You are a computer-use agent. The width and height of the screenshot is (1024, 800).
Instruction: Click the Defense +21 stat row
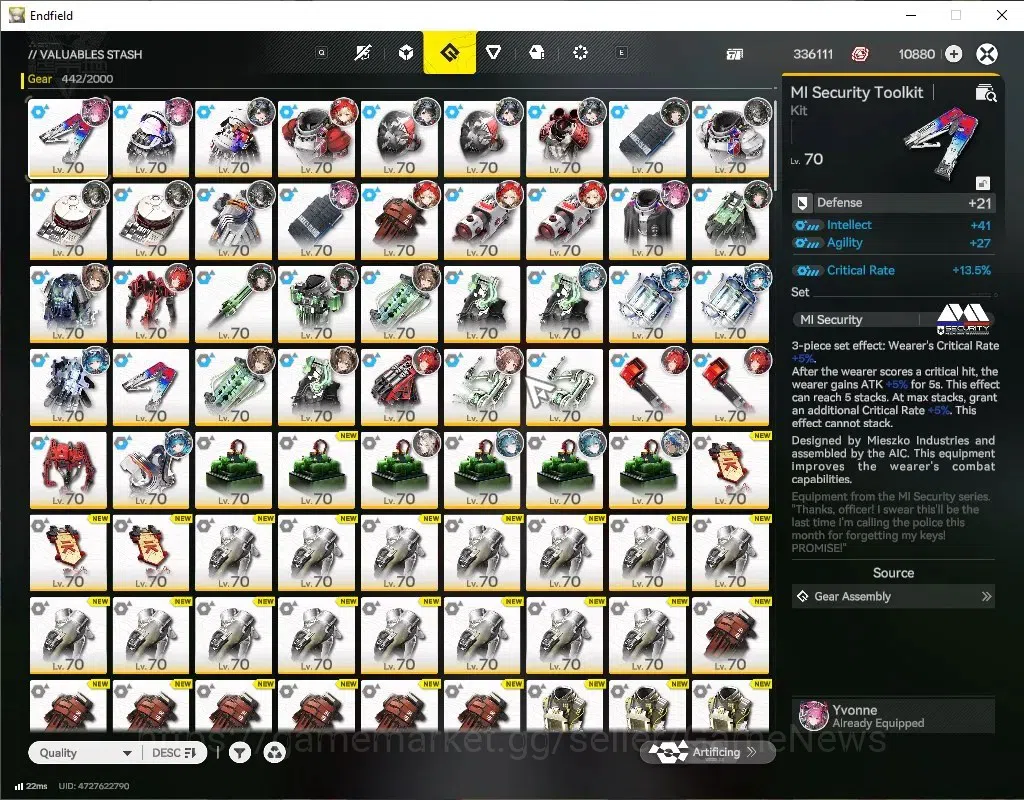[893, 203]
